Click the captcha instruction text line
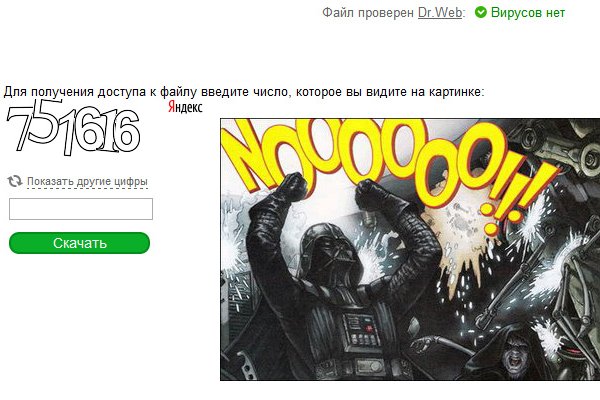This screenshot has width=600, height=400. pos(244,92)
